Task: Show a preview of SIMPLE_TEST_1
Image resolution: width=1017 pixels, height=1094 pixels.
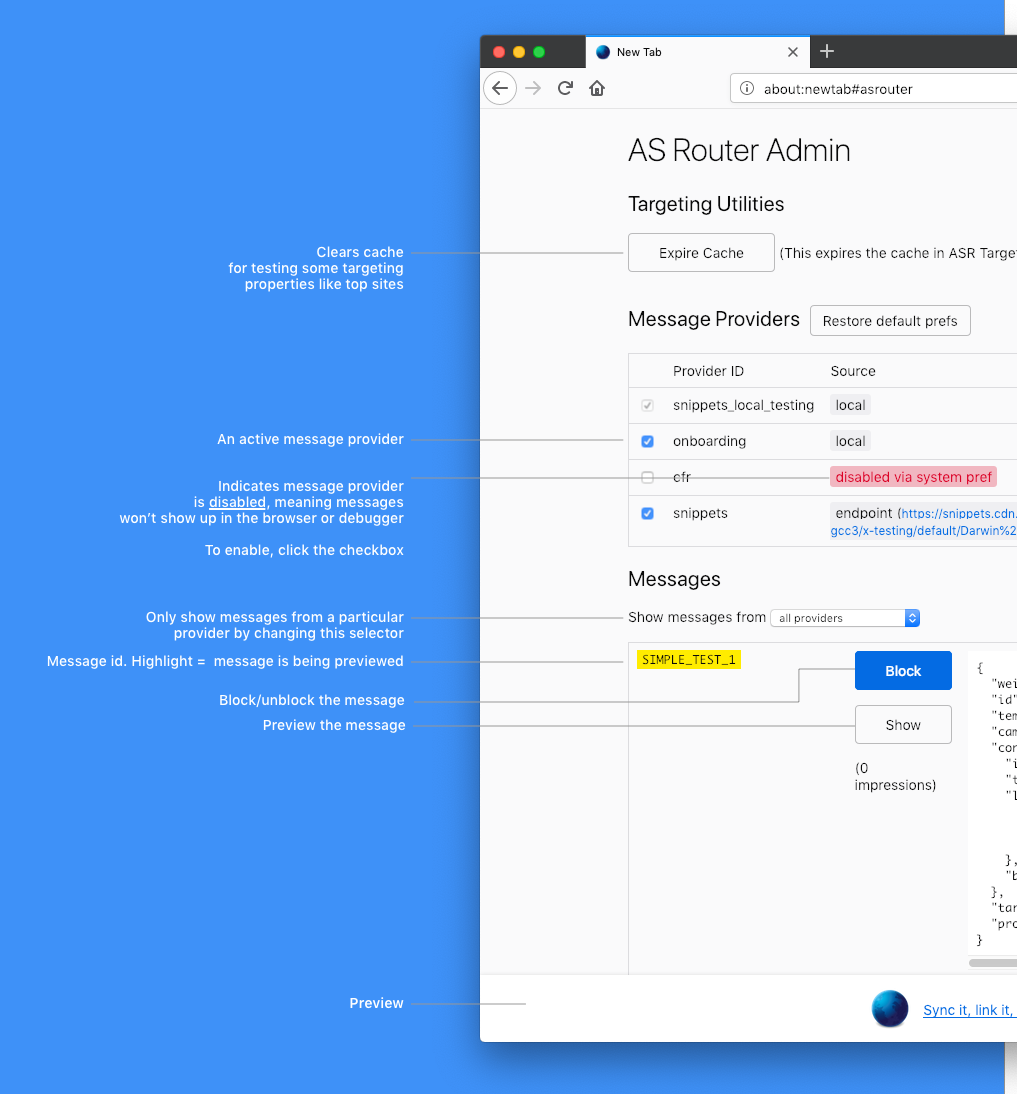Action: (x=903, y=724)
